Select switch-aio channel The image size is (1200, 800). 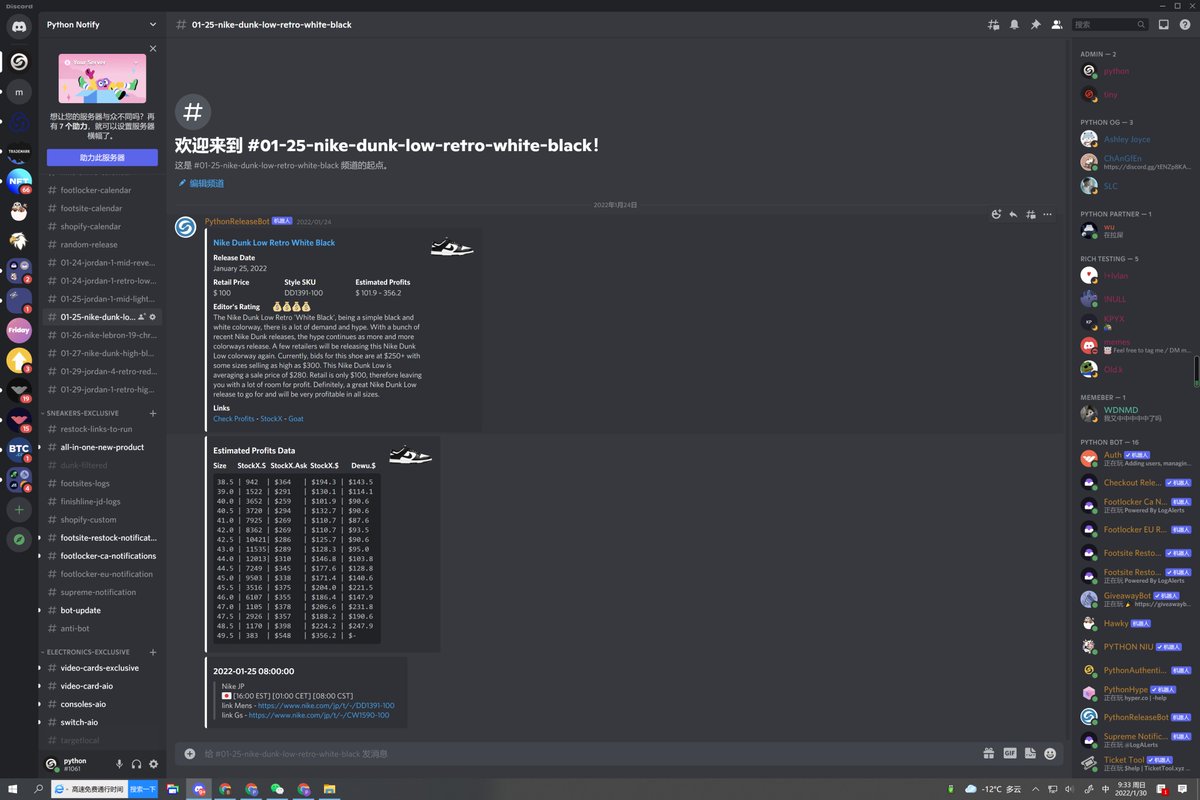pyautogui.click(x=102, y=722)
